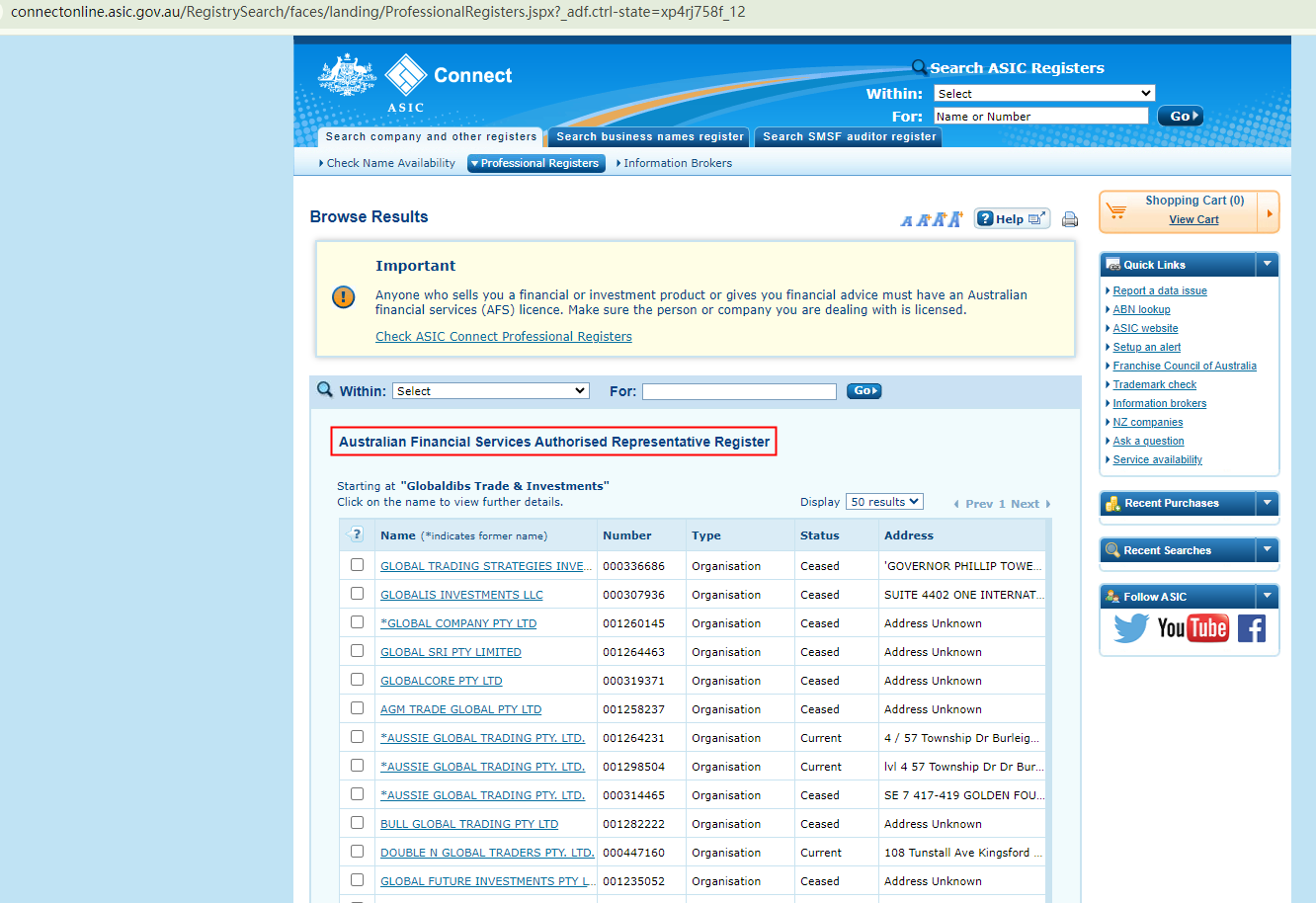Switch to Search company and other registers tab
The width and height of the screenshot is (1316, 903).
(x=430, y=137)
